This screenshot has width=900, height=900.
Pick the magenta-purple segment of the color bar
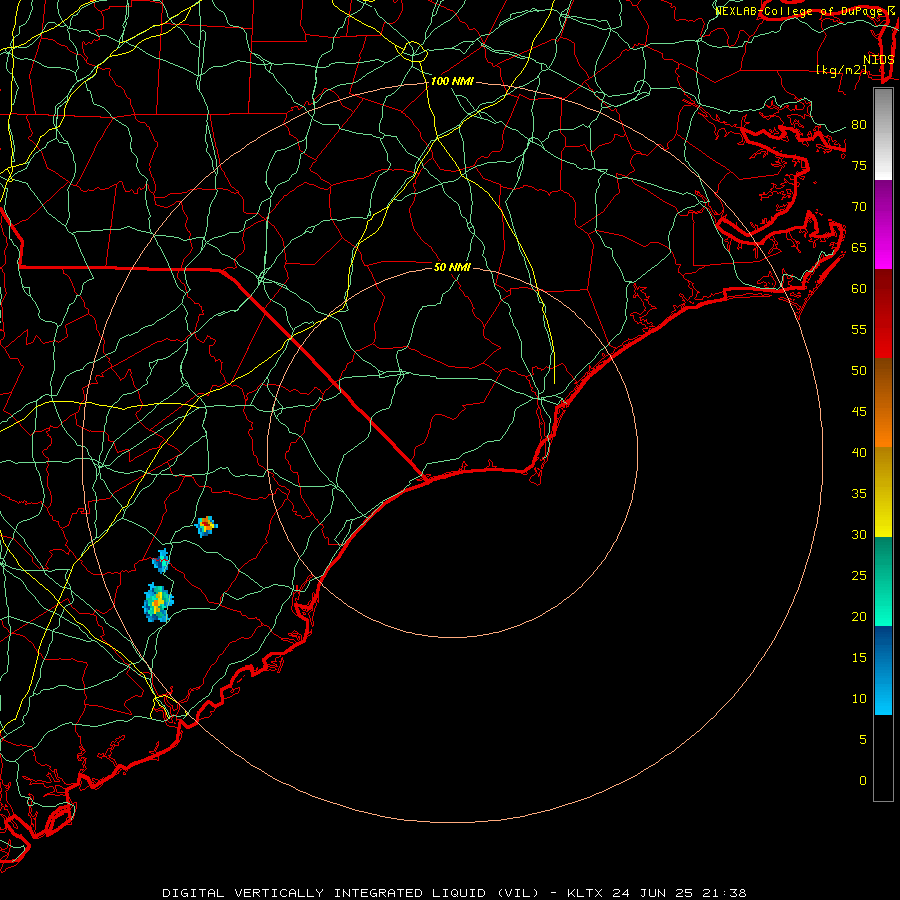883,224
